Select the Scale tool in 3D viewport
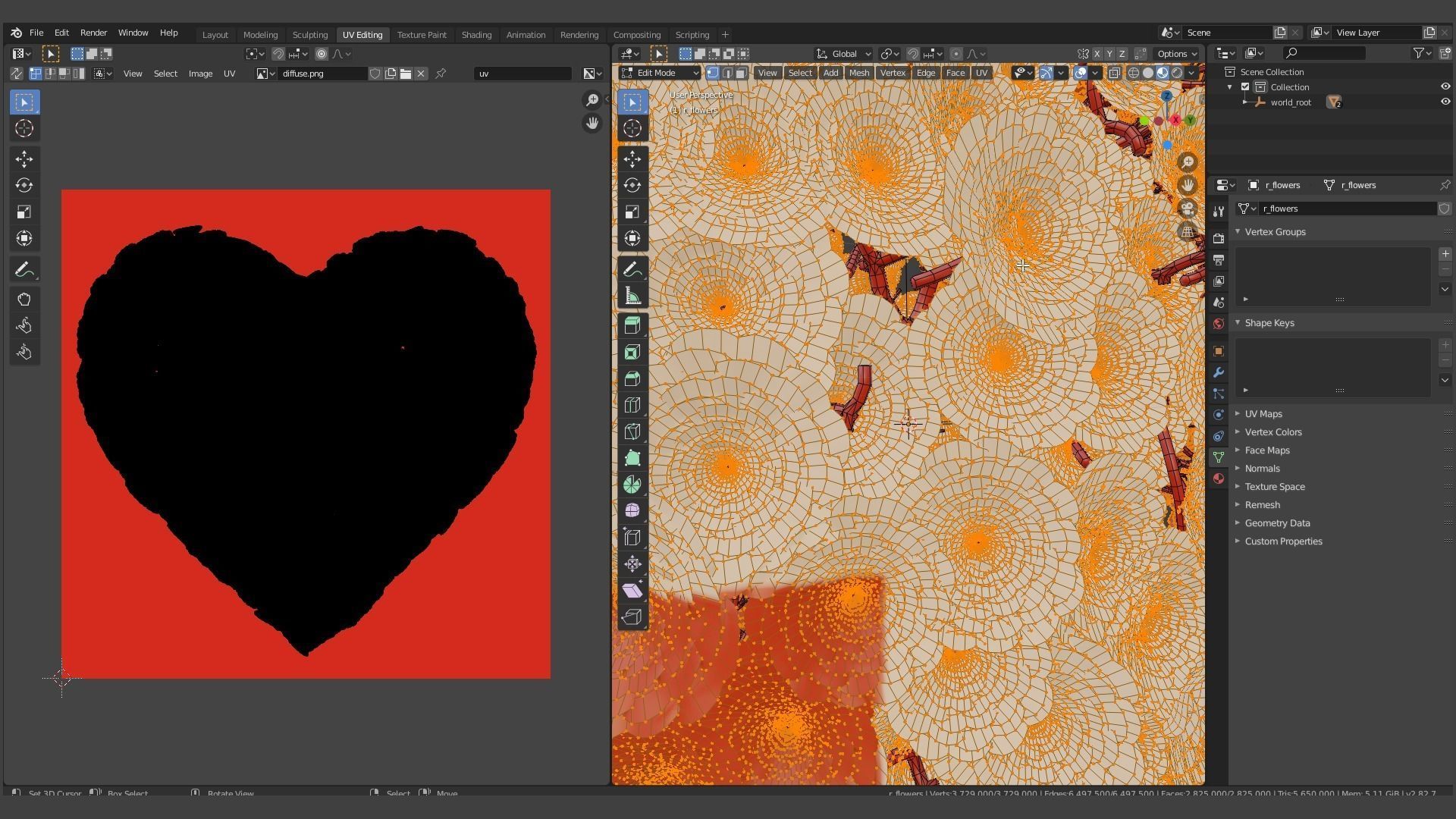Screen dimensions: 1456x819 point(632,212)
